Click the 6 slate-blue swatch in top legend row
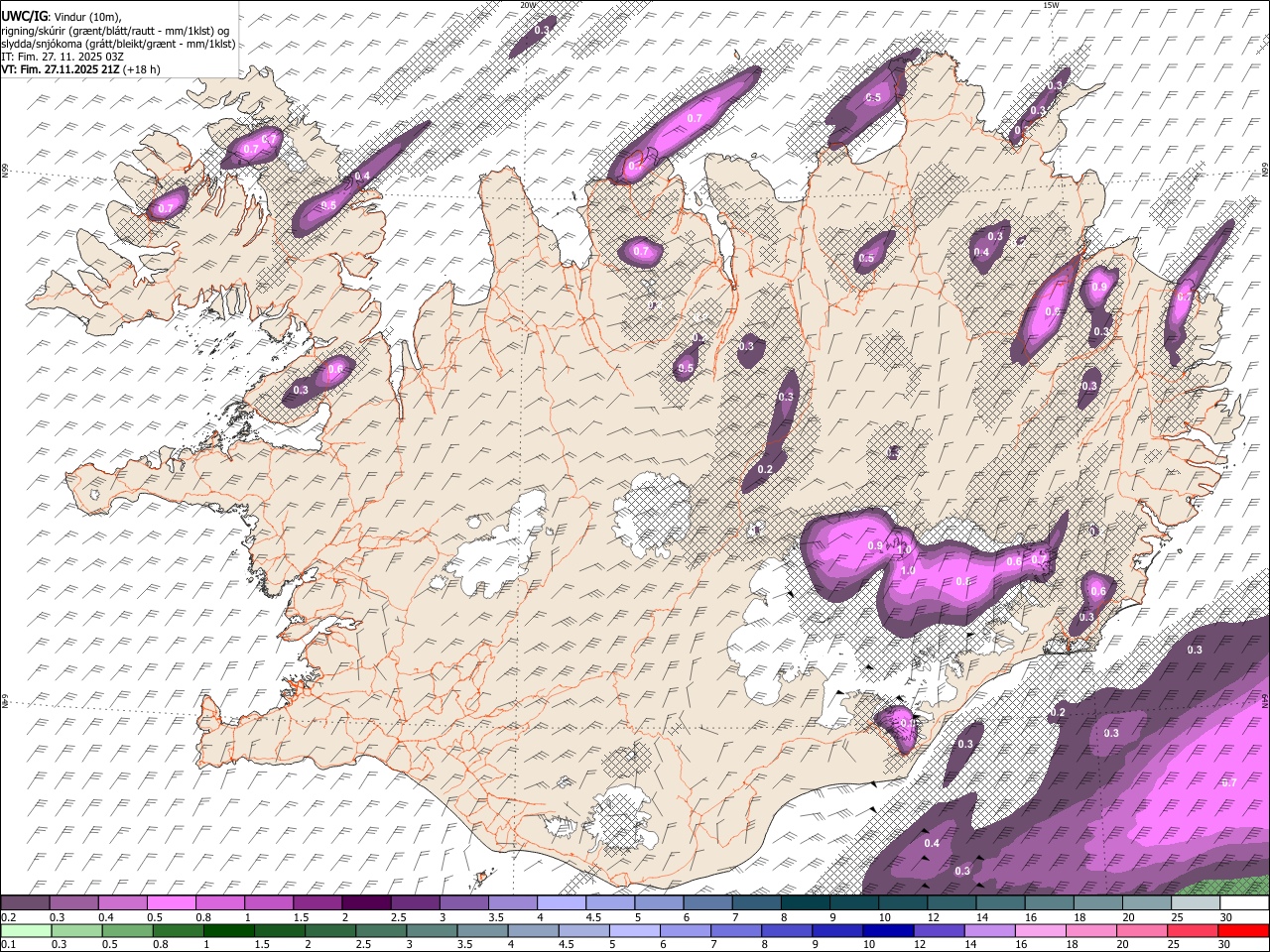Viewport: 1270px width, 952px height. point(706,903)
